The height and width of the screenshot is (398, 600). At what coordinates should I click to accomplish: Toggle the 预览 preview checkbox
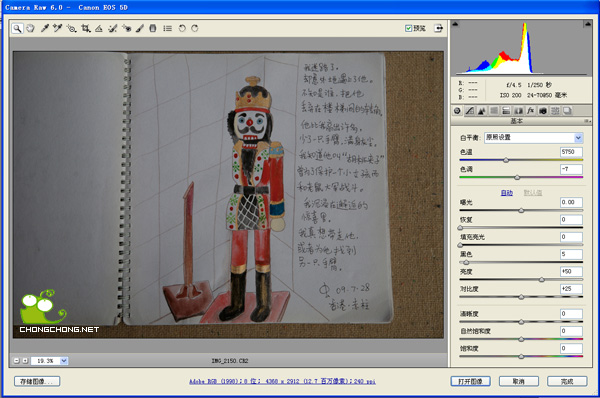coord(408,28)
